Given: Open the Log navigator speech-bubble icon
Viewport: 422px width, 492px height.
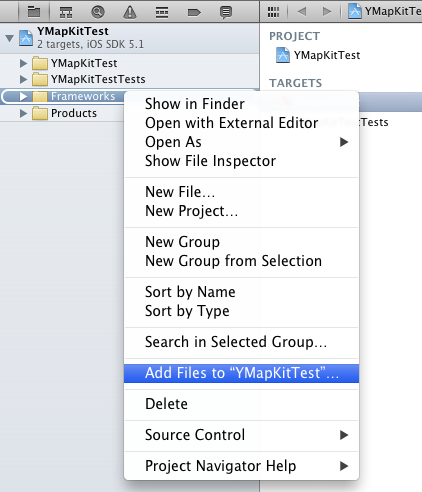Looking at the screenshot, I should [x=226, y=13].
